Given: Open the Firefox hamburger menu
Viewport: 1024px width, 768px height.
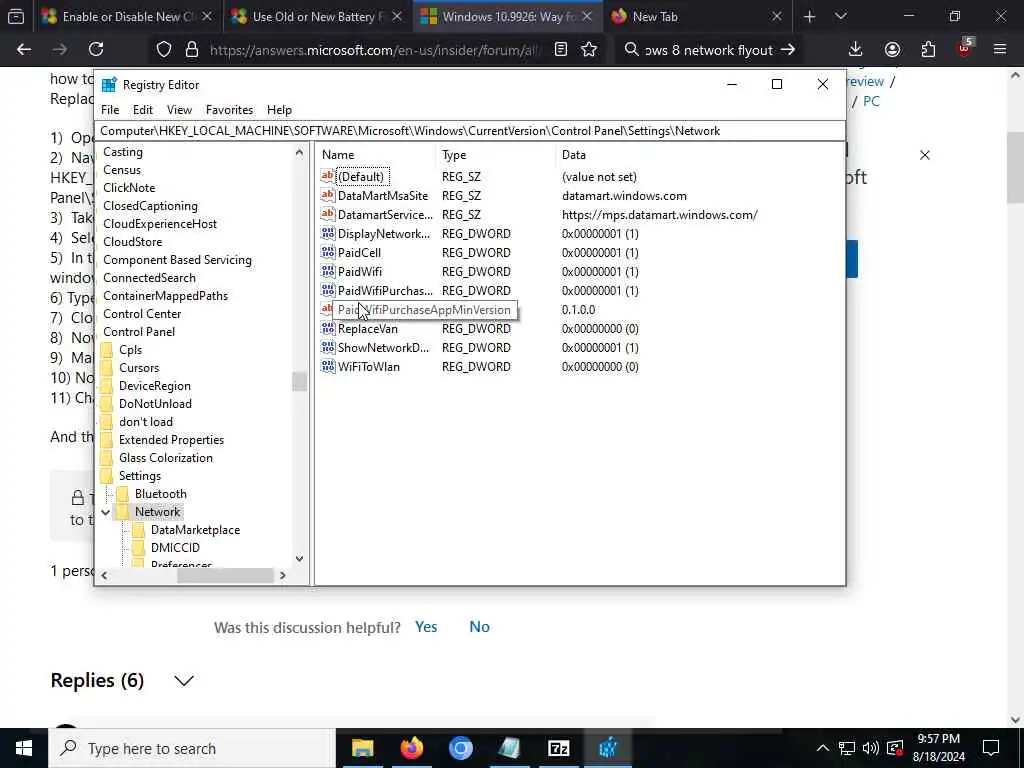Looking at the screenshot, I should click(x=1000, y=50).
